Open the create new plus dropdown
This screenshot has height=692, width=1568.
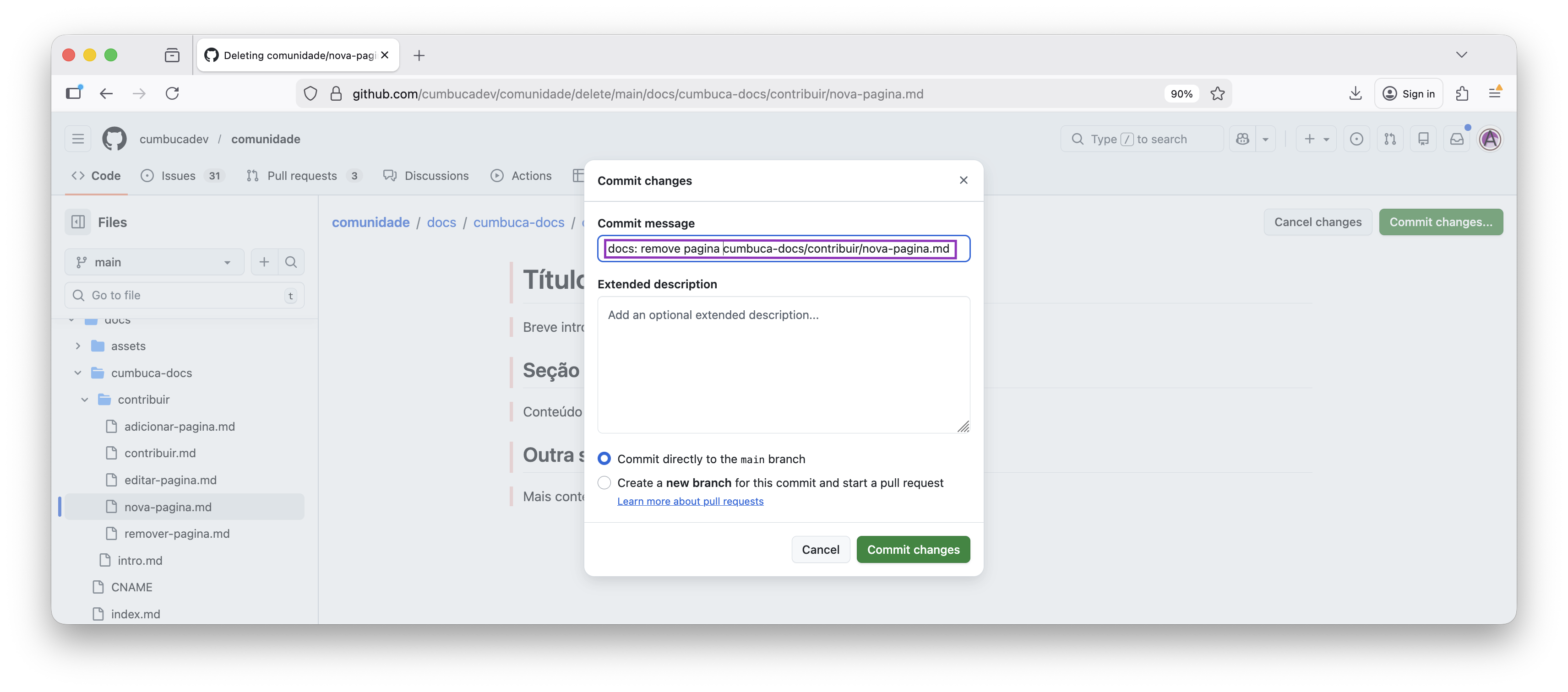(x=1316, y=139)
